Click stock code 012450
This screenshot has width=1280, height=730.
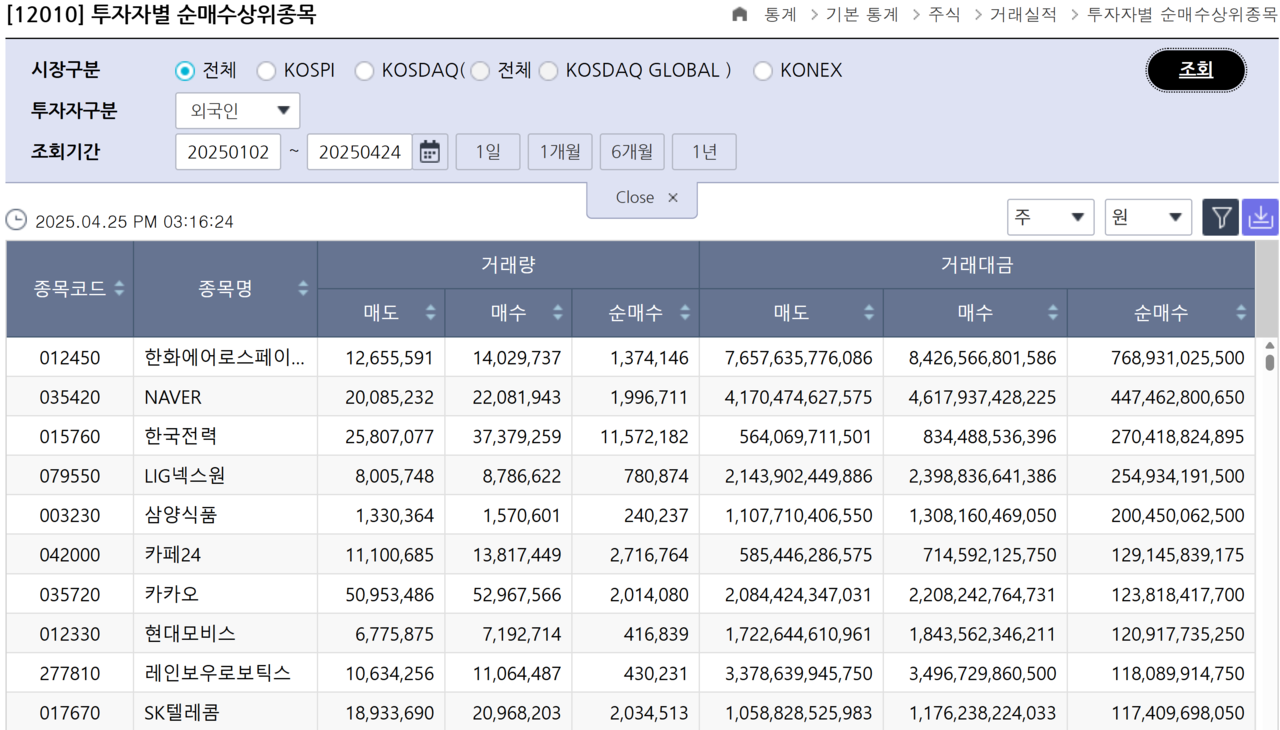[x=70, y=357]
